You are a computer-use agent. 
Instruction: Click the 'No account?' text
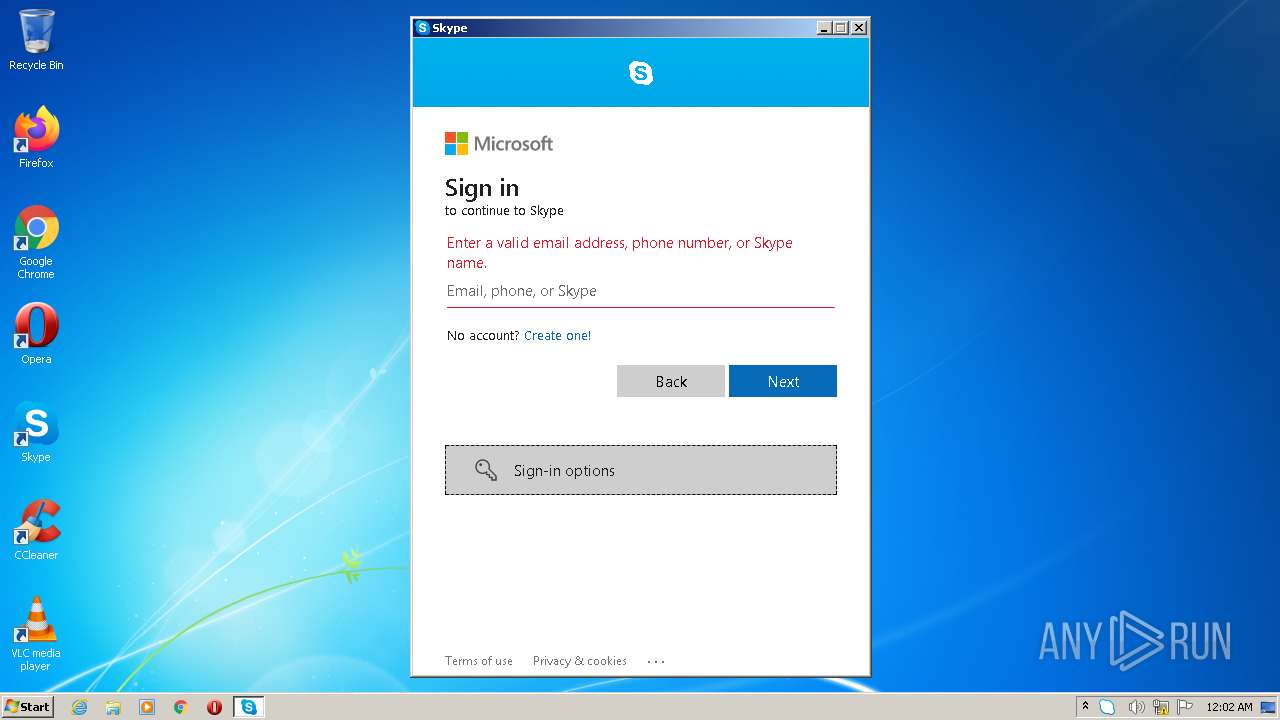tap(483, 336)
